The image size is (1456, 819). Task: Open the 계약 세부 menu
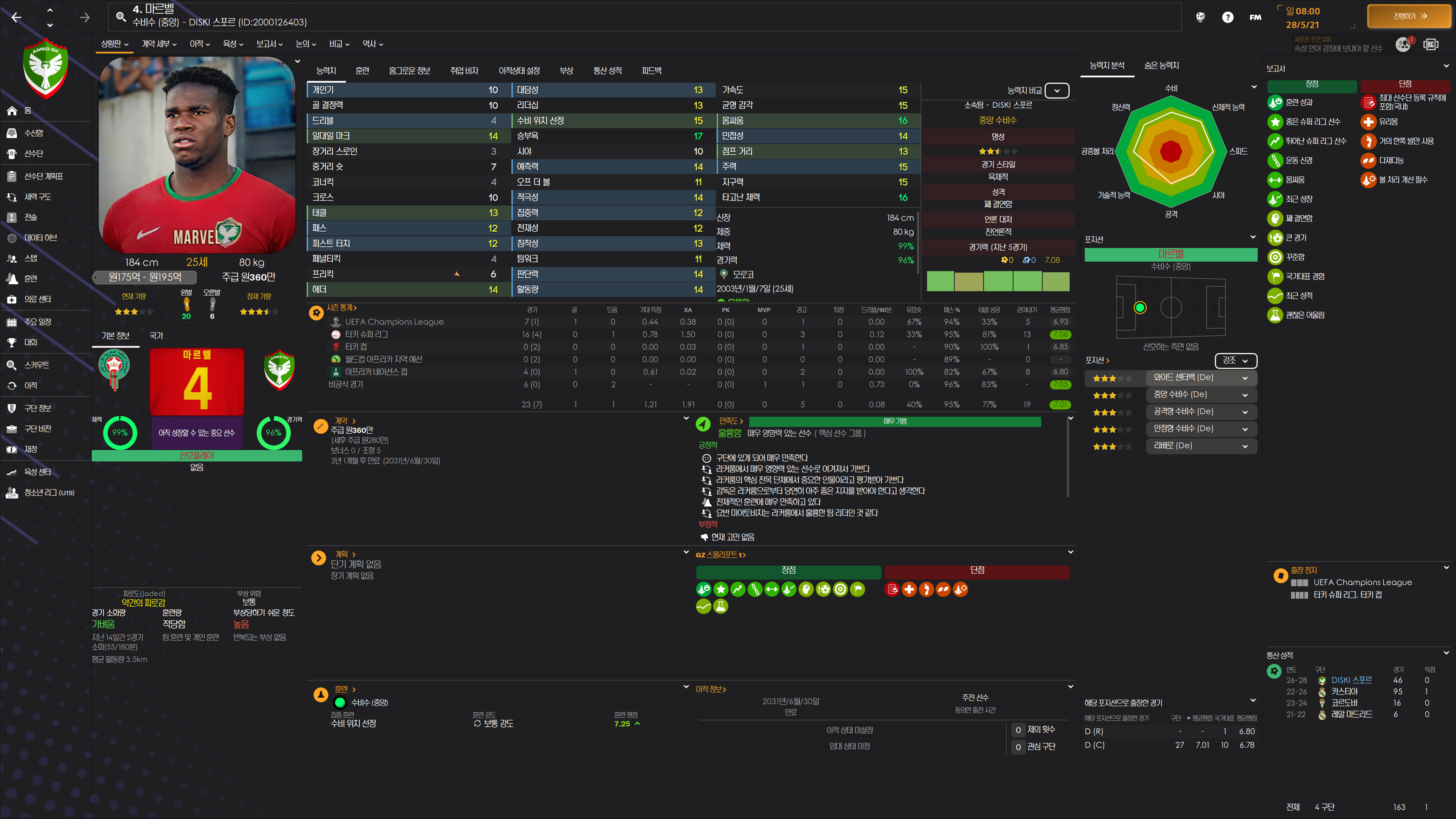coord(159,44)
